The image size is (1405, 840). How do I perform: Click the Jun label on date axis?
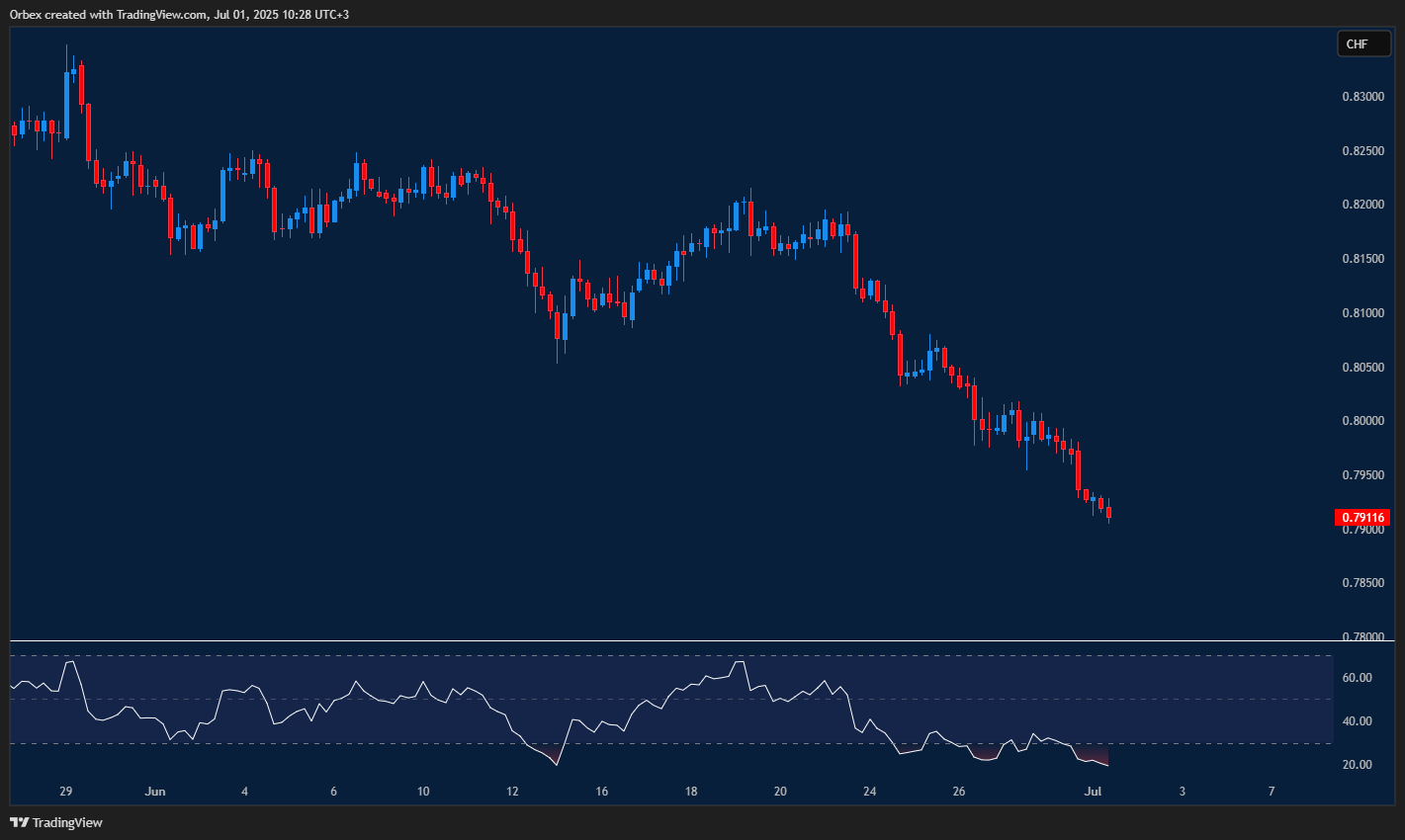pos(154,791)
